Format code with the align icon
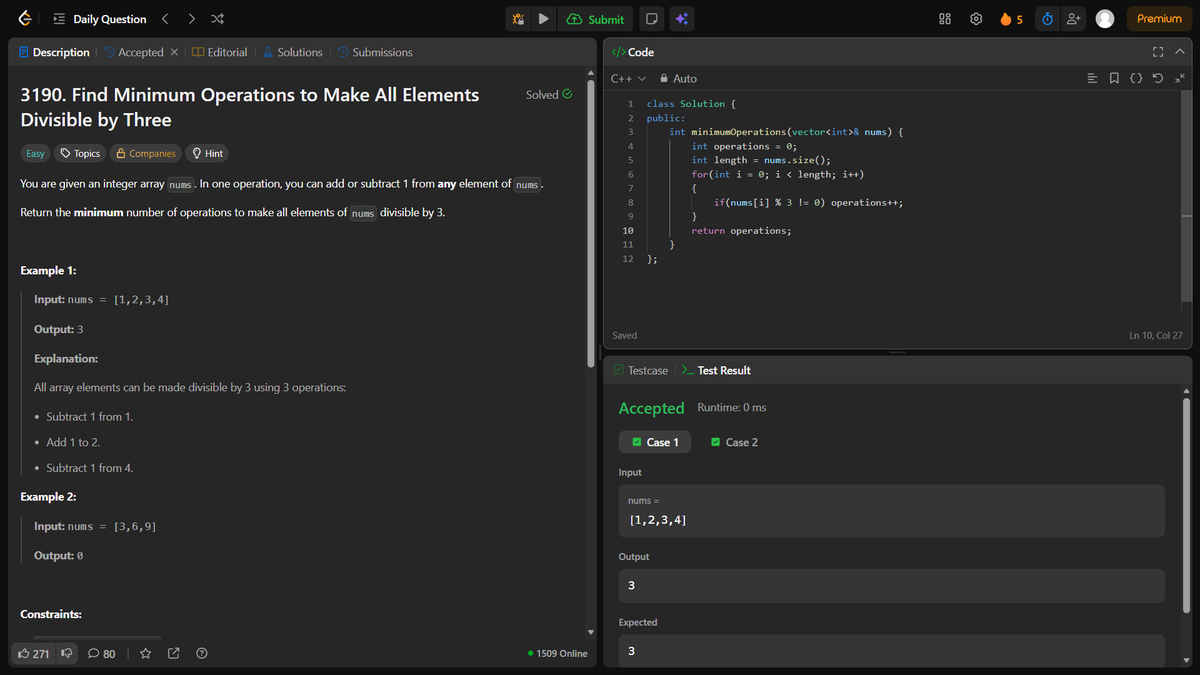 (x=1093, y=78)
